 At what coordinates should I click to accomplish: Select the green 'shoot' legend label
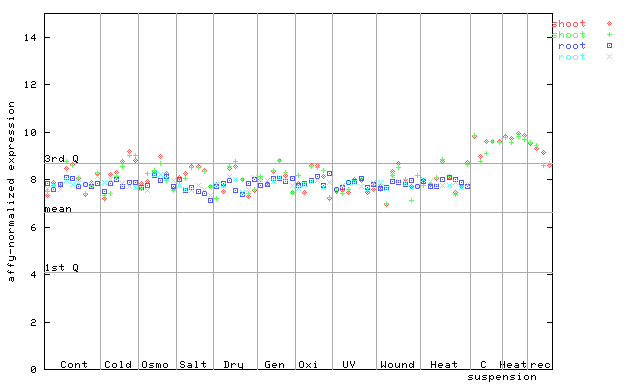569,35
